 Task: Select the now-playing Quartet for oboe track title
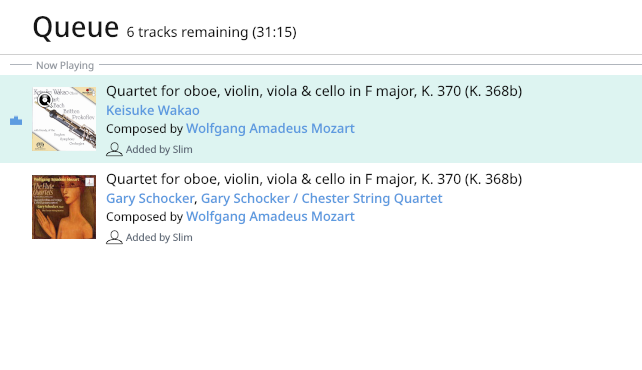pyautogui.click(x=314, y=91)
